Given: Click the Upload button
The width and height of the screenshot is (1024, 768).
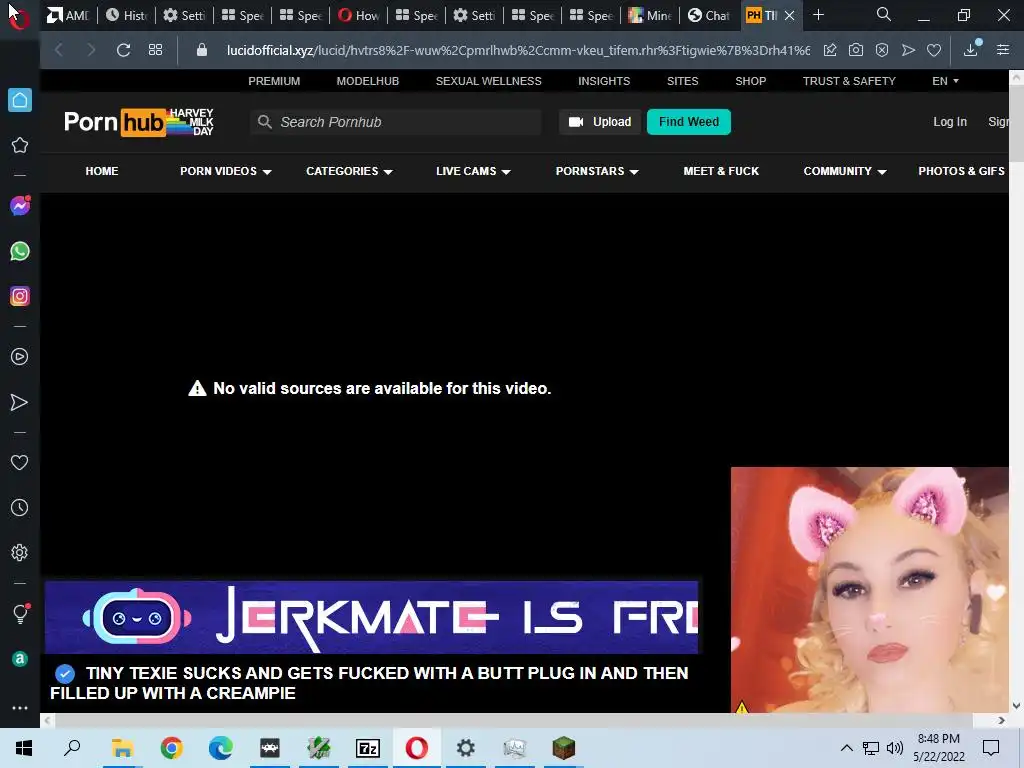Looking at the screenshot, I should coord(600,122).
